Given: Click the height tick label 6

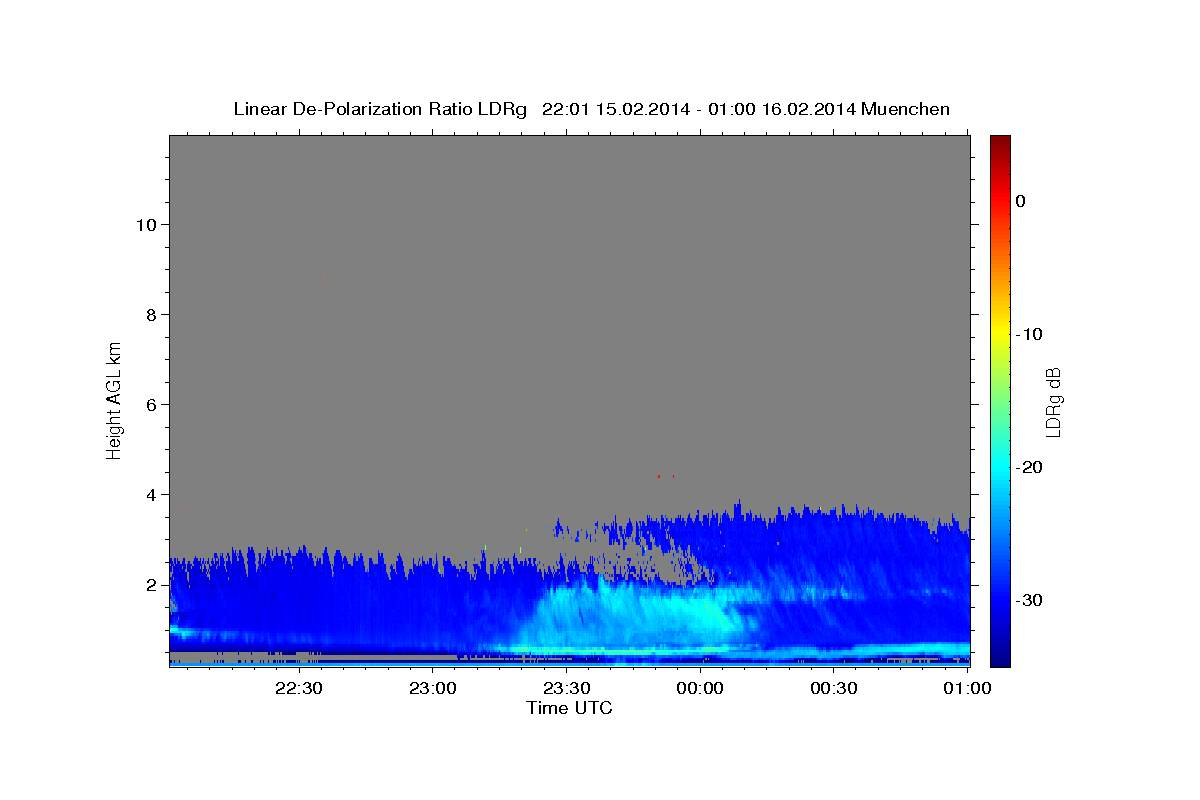Looking at the screenshot, I should (152, 405).
